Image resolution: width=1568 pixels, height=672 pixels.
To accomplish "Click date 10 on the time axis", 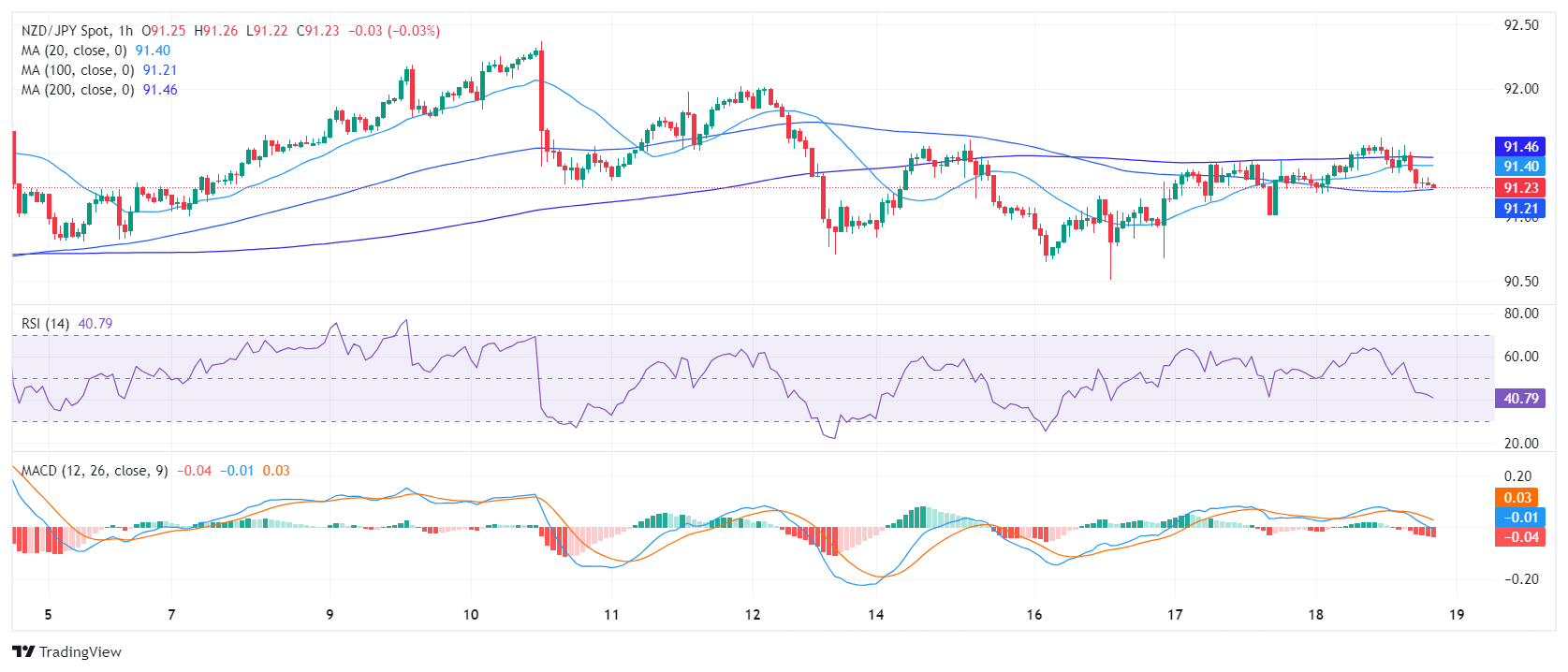I will tap(471, 615).
